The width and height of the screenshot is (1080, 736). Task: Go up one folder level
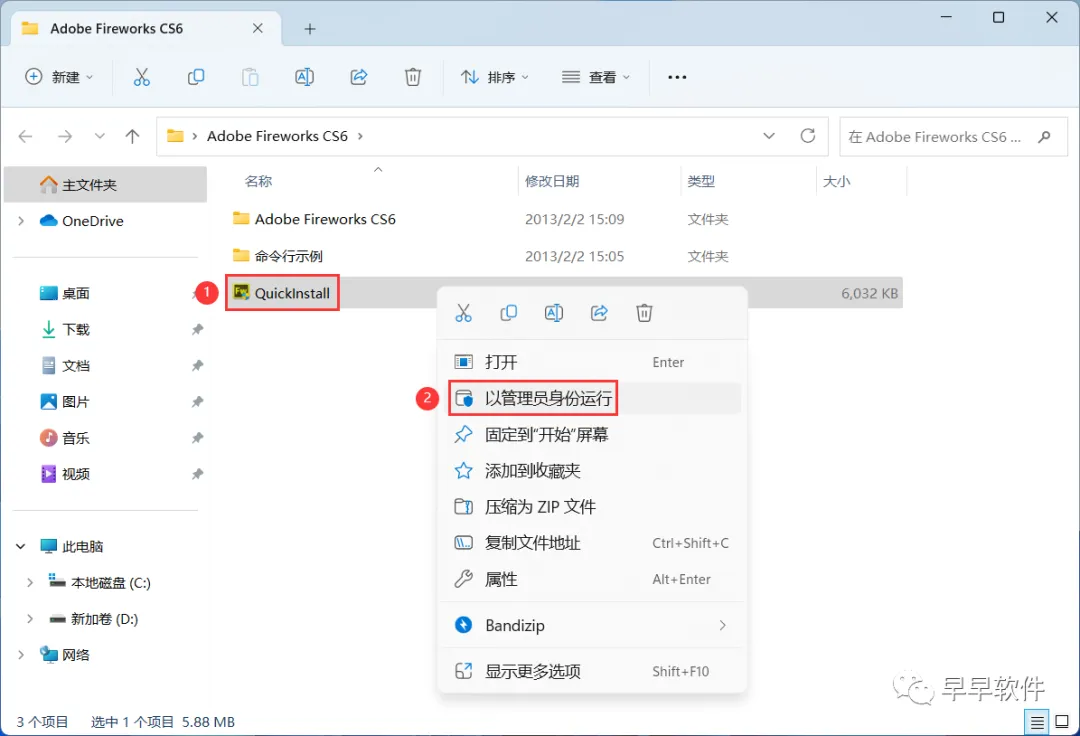tap(132, 136)
